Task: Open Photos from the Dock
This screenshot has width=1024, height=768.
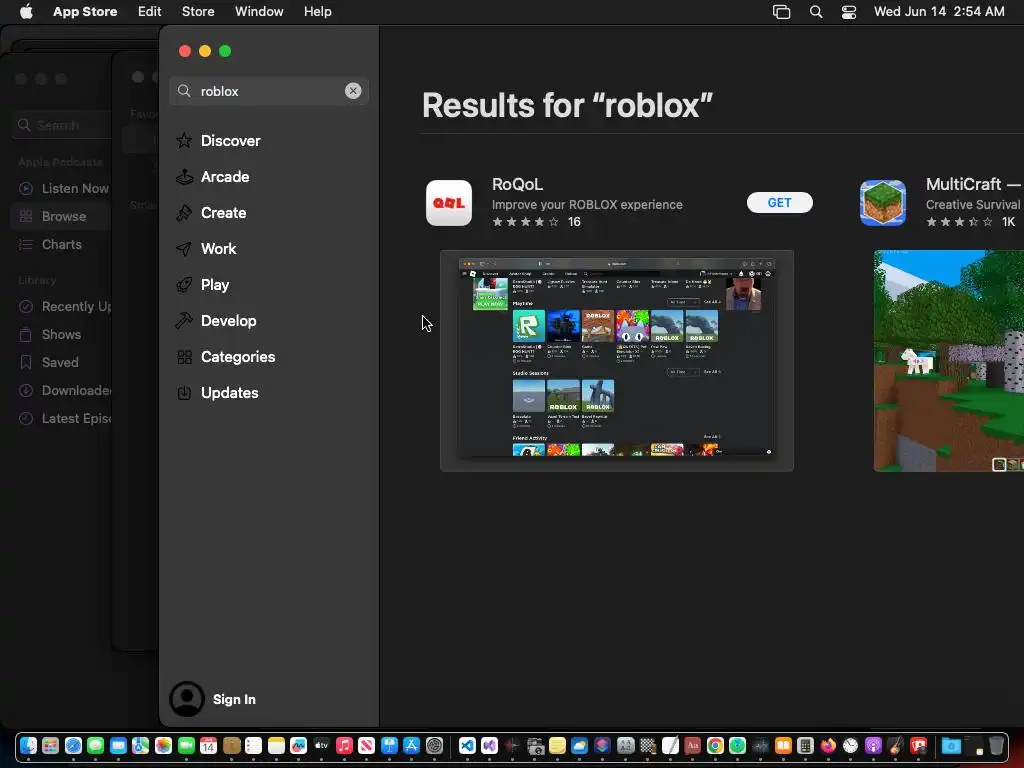Action: tap(163, 745)
